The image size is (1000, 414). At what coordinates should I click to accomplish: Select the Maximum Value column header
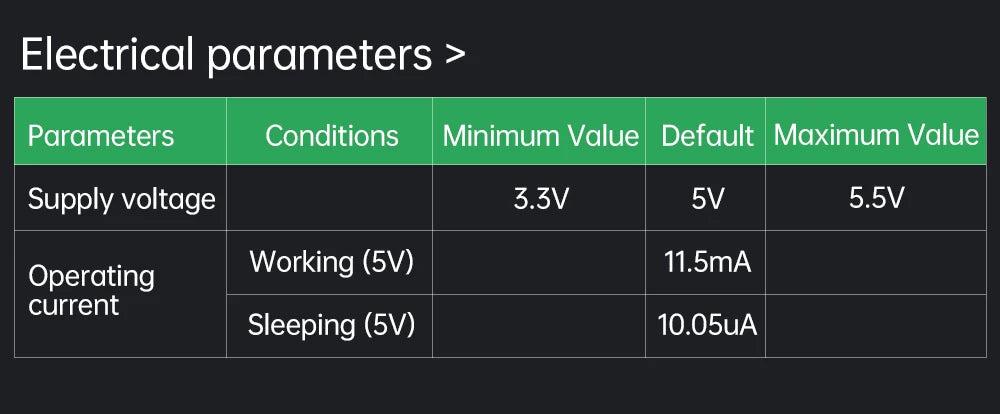click(876, 136)
